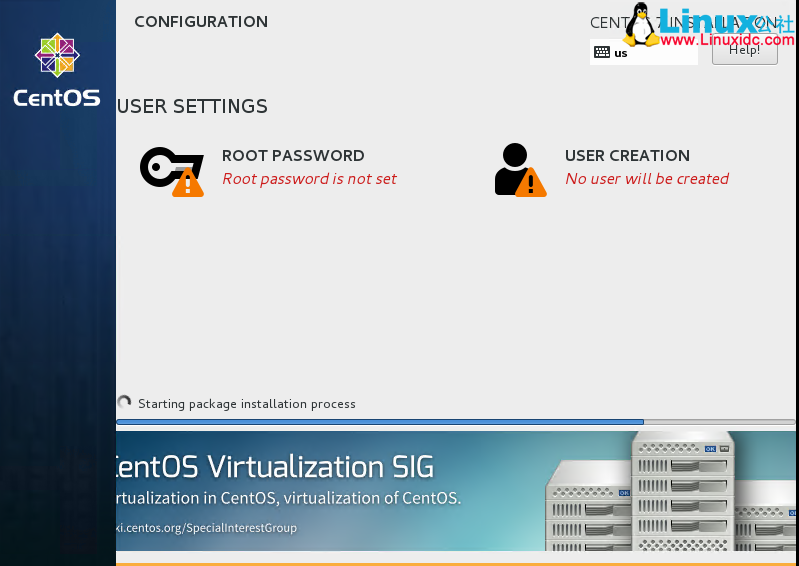Click the Help! button

(744, 50)
